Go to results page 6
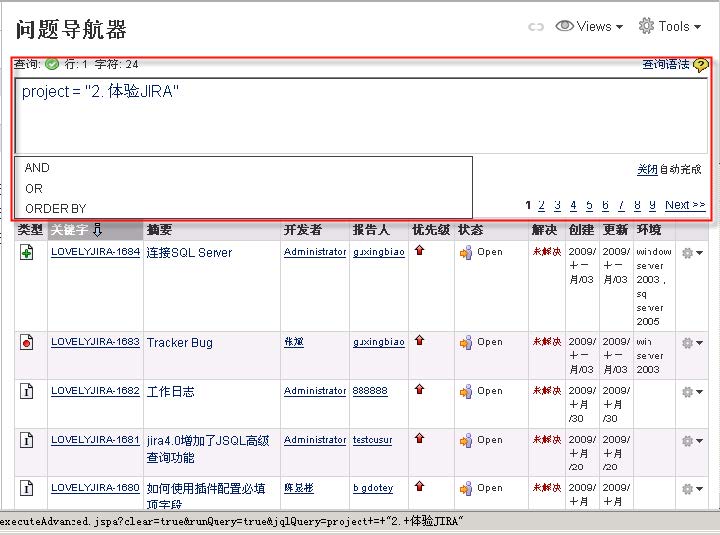This screenshot has width=720, height=535. [x=605, y=205]
